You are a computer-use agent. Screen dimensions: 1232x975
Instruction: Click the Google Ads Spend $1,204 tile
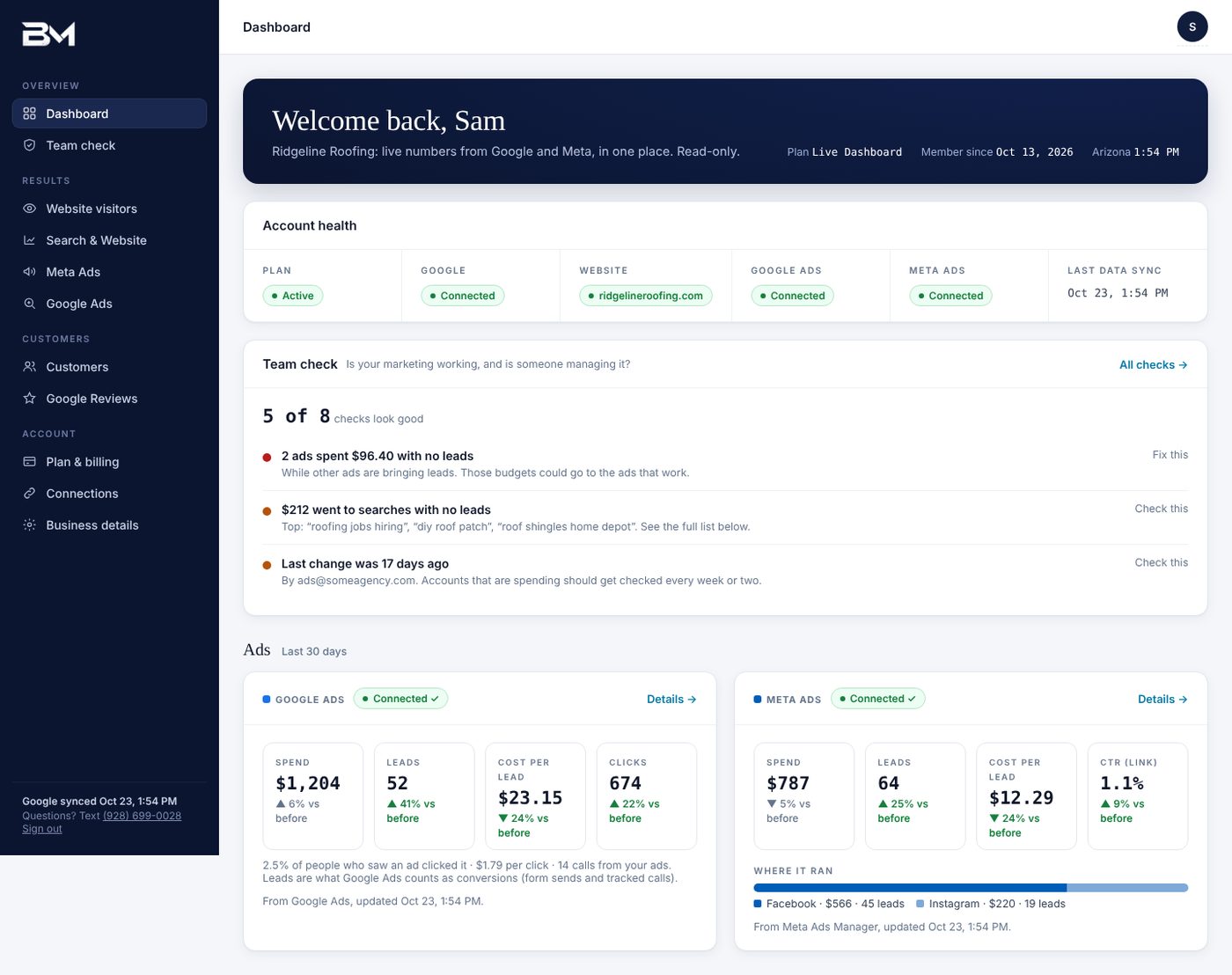pos(313,796)
